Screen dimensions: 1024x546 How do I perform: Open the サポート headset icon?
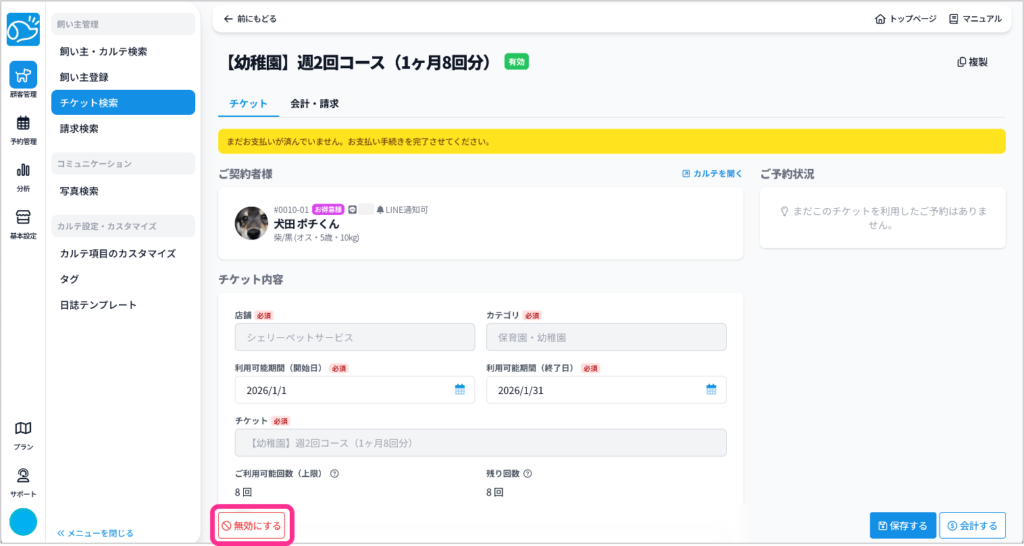coord(23,481)
